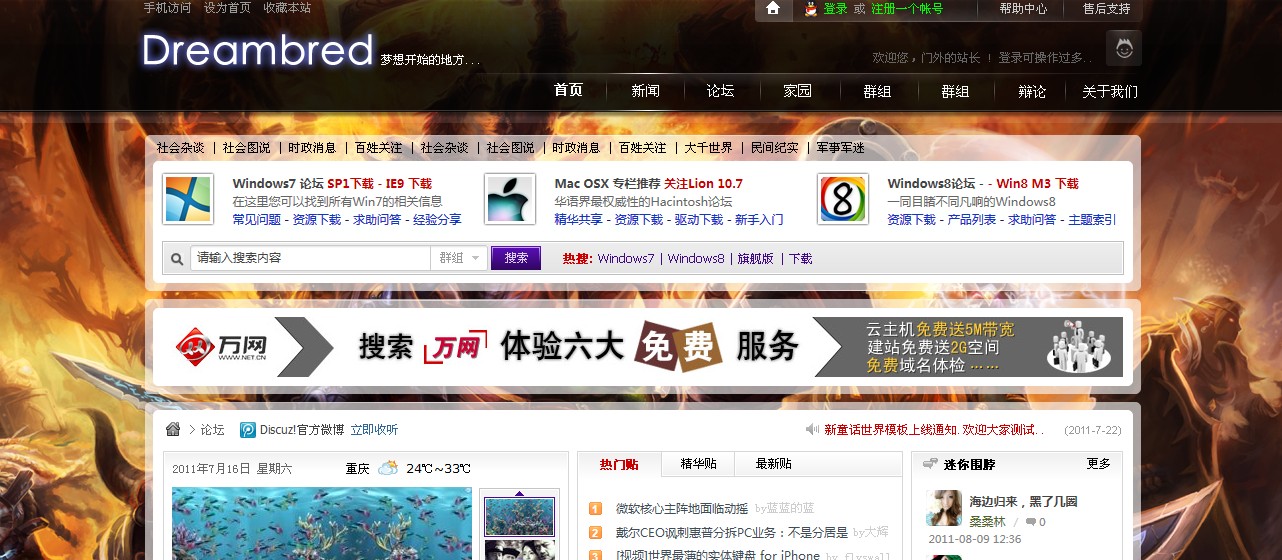The width and height of the screenshot is (1282, 560).
Task: Switch to the 精华贴 tab
Action: (x=698, y=464)
